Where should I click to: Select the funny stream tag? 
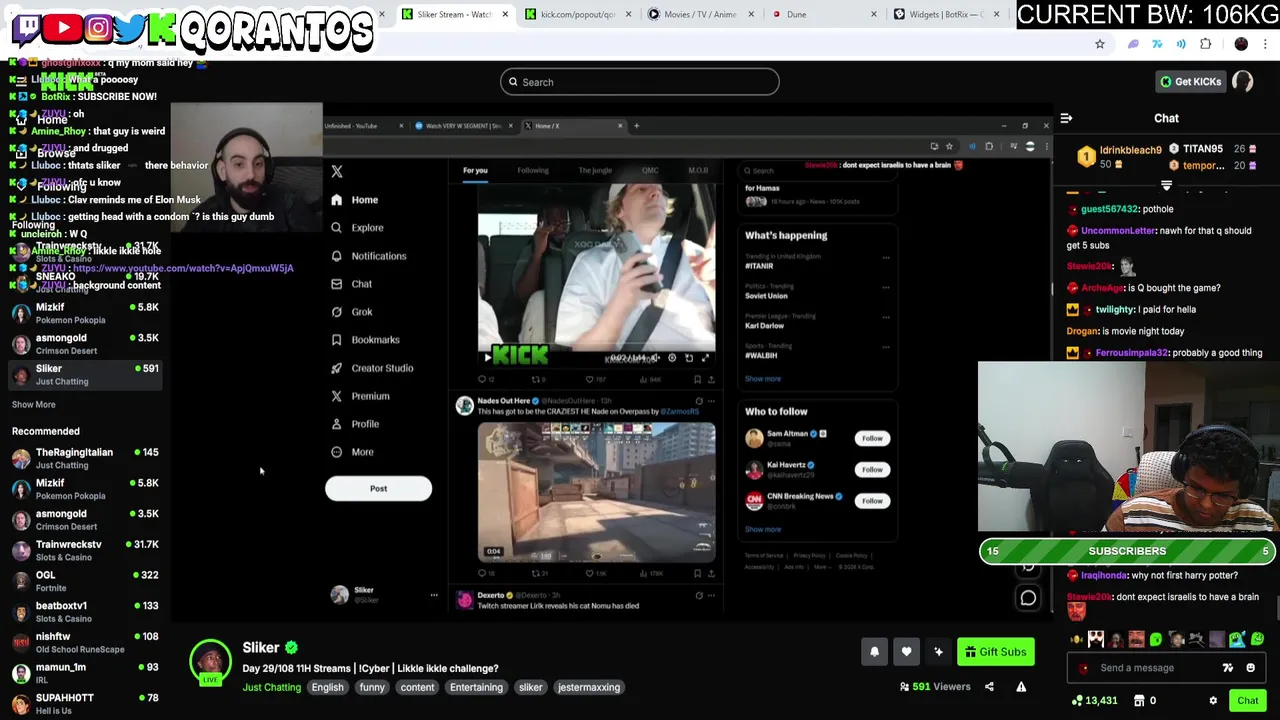coord(372,687)
